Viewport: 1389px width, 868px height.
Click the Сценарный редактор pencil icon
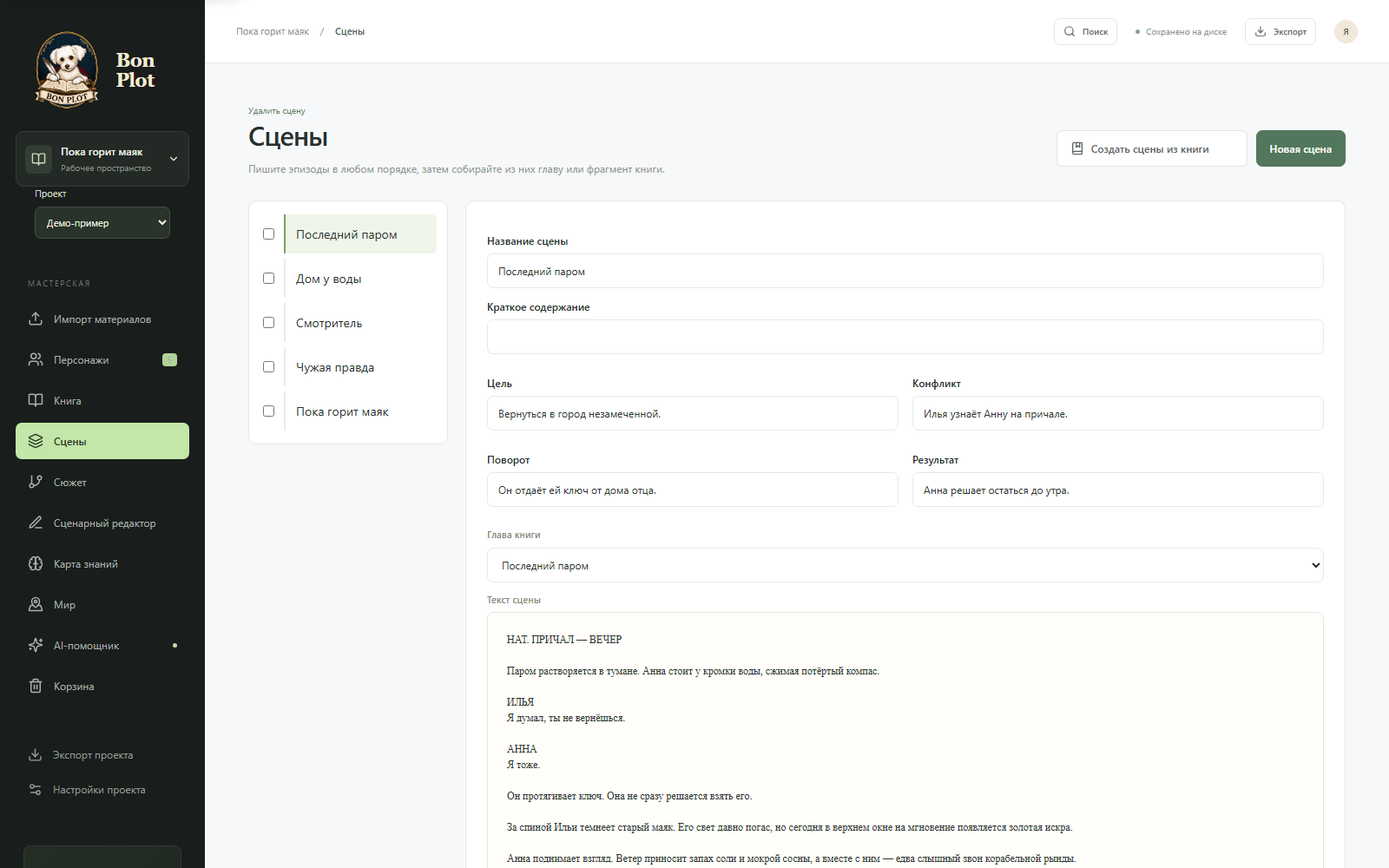pyautogui.click(x=36, y=523)
